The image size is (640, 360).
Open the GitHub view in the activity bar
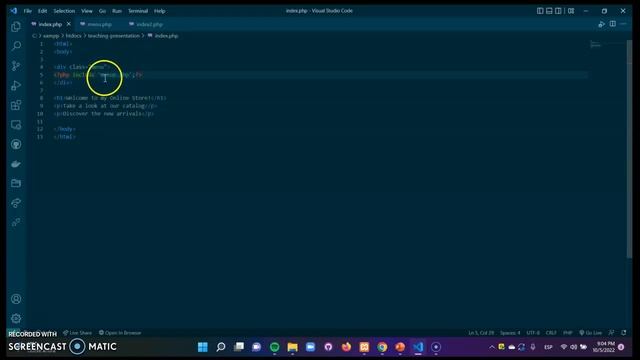[16, 144]
